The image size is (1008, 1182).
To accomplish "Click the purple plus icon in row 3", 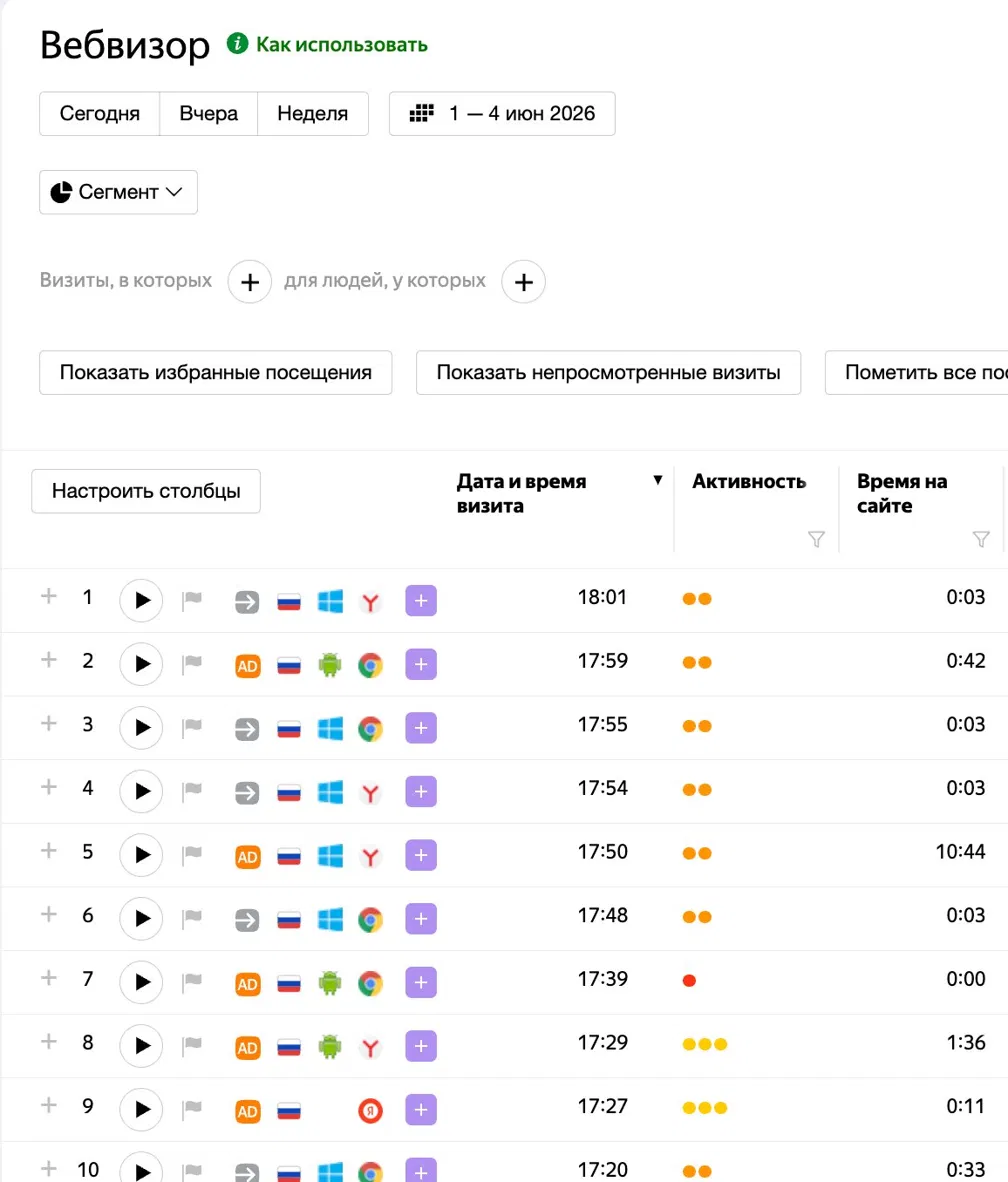I will click(x=421, y=728).
